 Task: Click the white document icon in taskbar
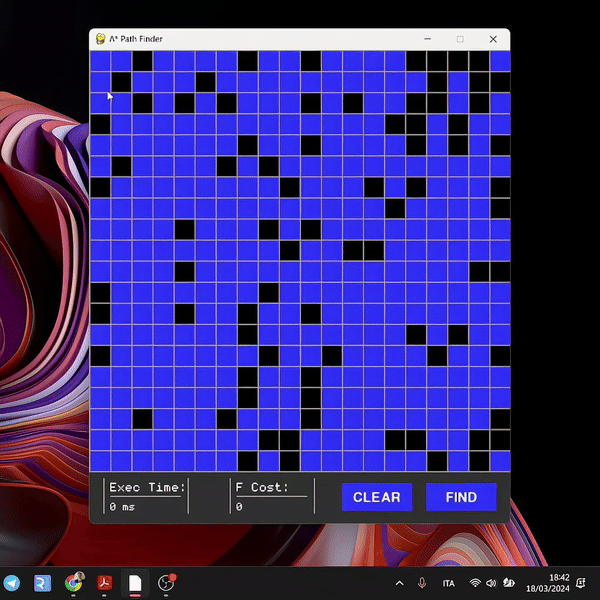pyautogui.click(x=134, y=583)
